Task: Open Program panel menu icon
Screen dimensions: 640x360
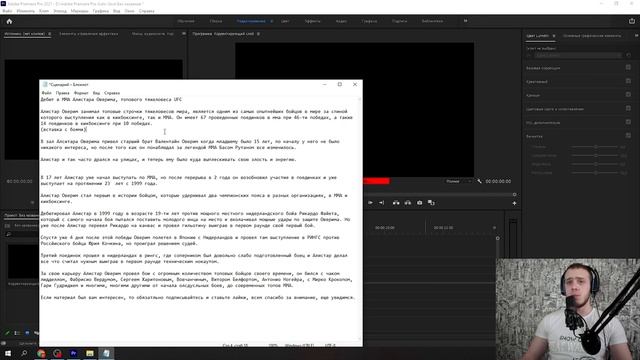Action: tap(258, 34)
